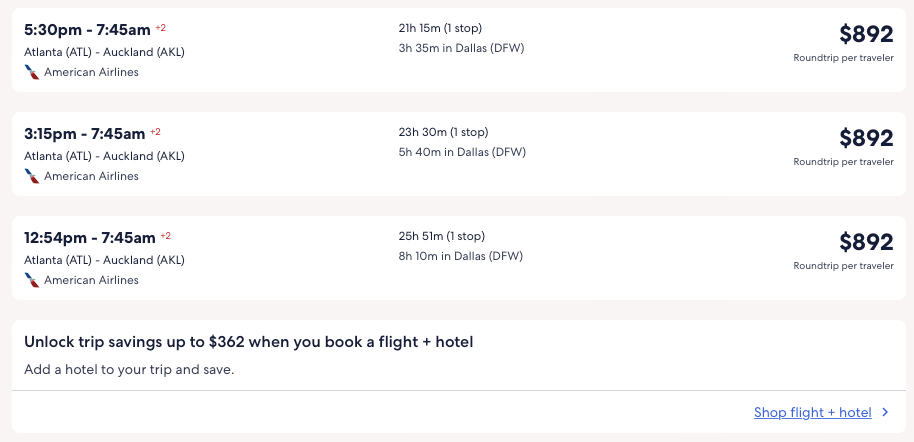Click the Add a hotel to your trip text
The height and width of the screenshot is (442, 914).
click(x=129, y=370)
